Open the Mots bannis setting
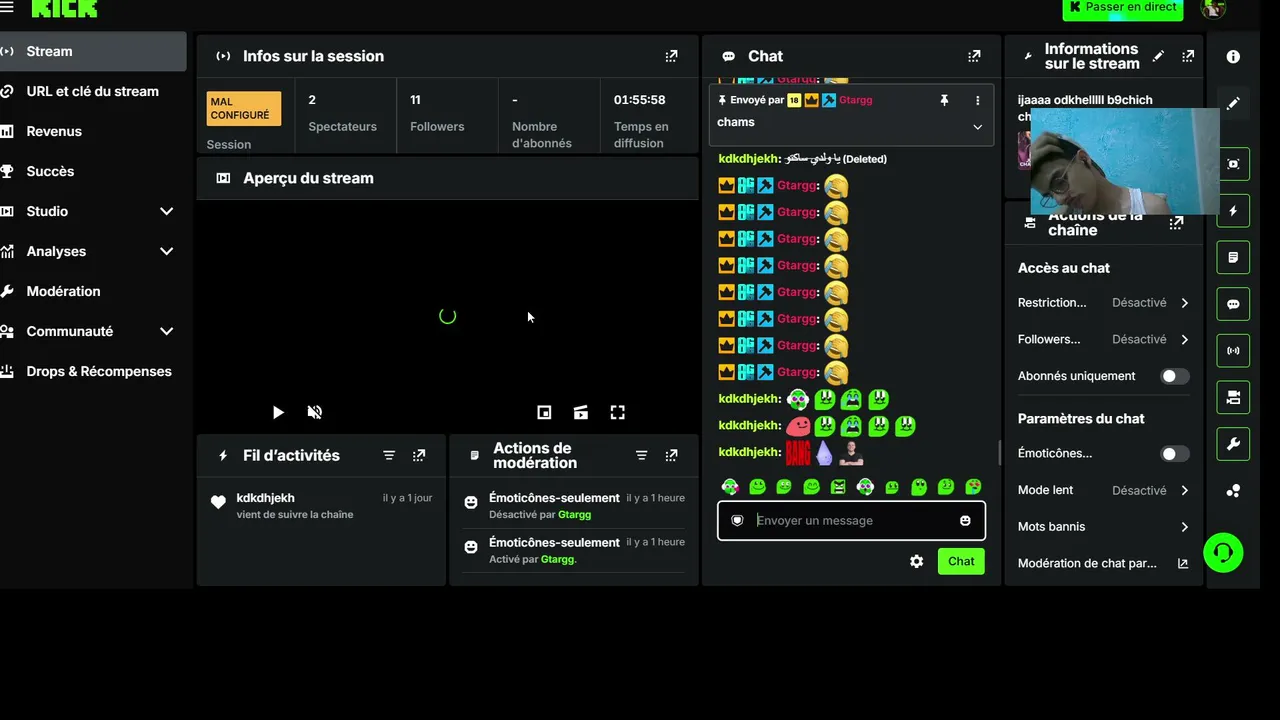 pos(1104,526)
